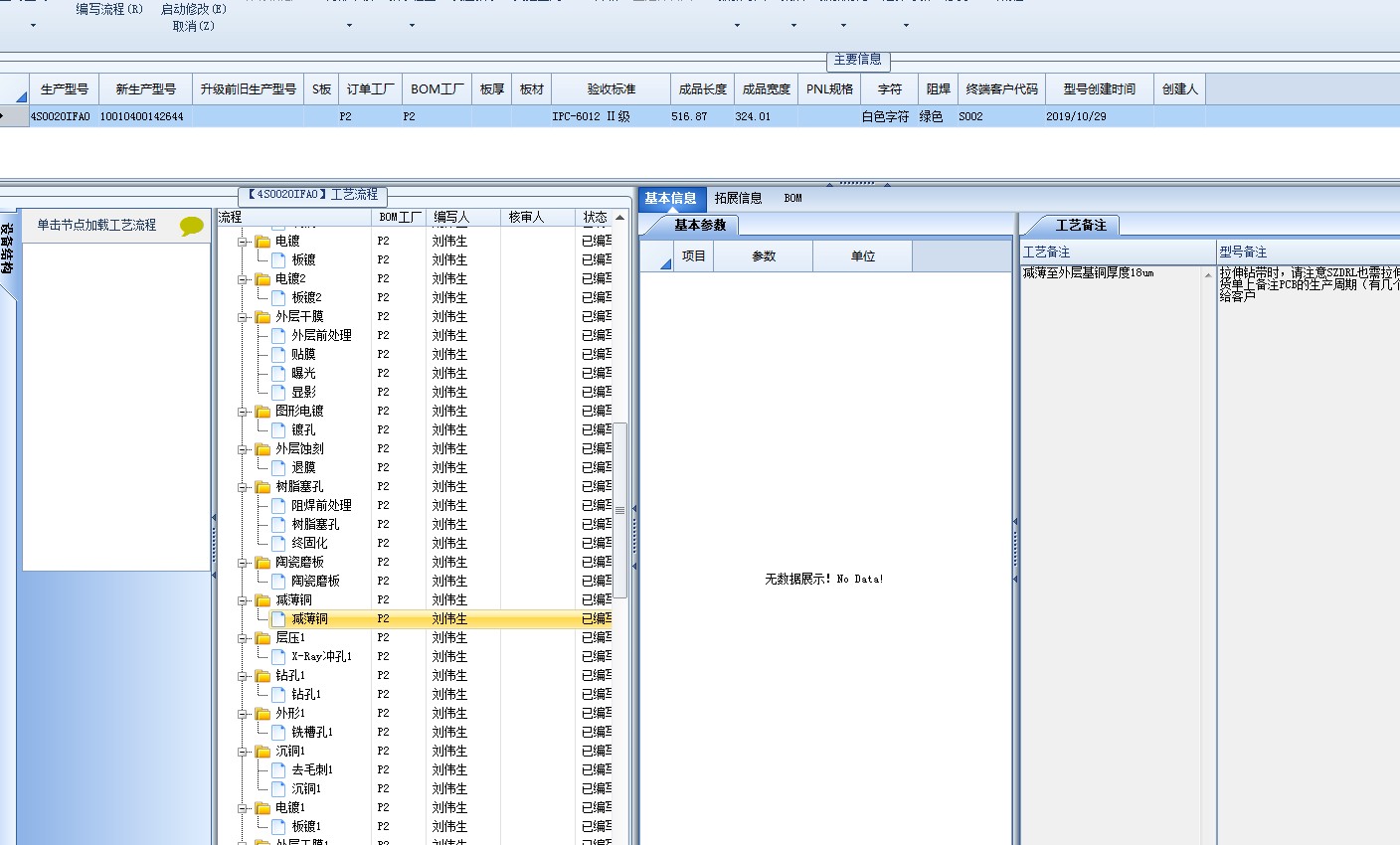Viewport: 1400px width, 845px height.
Task: Click the 外形1 folder icon
Action: point(263,714)
